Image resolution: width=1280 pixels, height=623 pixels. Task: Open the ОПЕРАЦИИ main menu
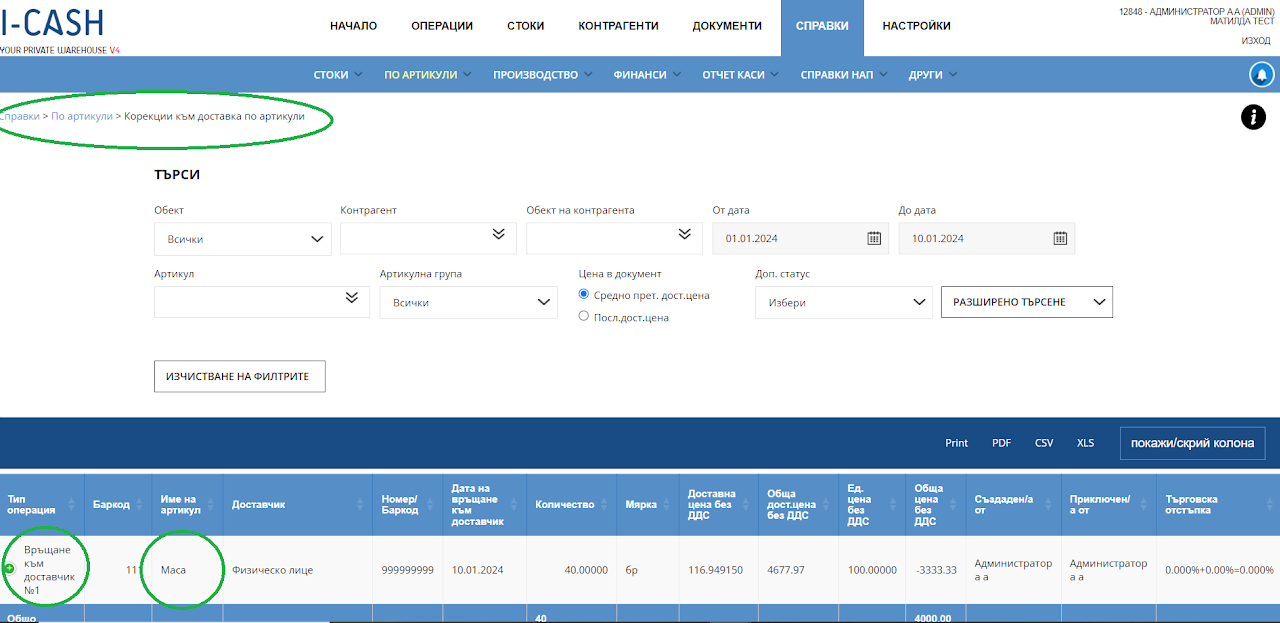pyautogui.click(x=442, y=26)
